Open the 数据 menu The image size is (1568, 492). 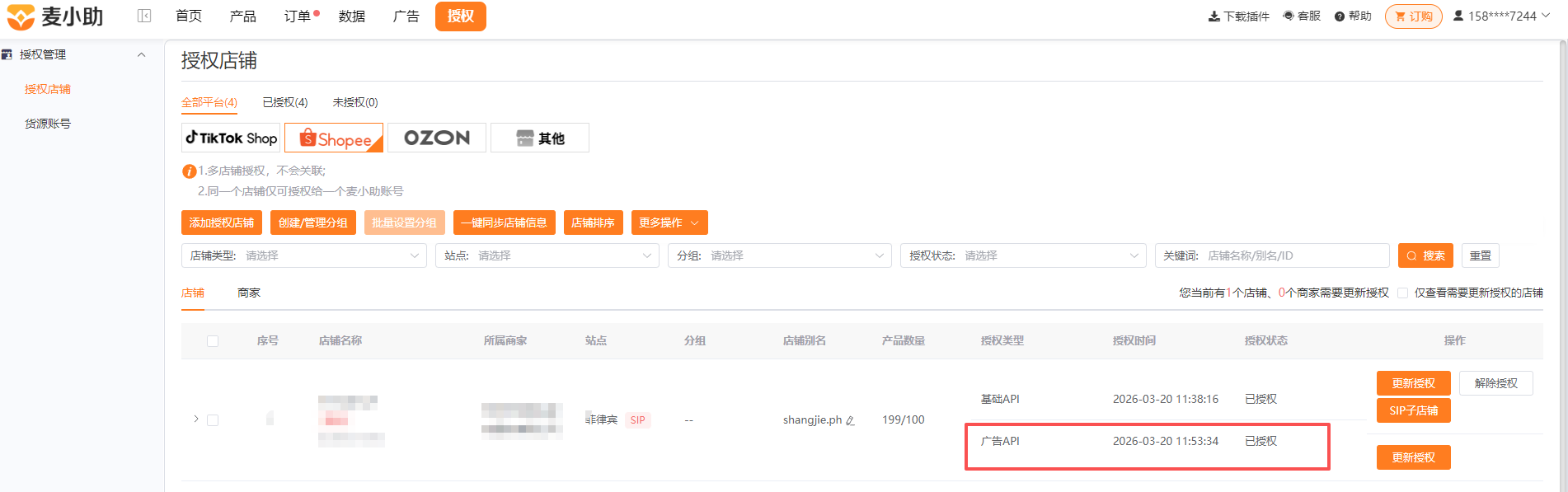352,16
